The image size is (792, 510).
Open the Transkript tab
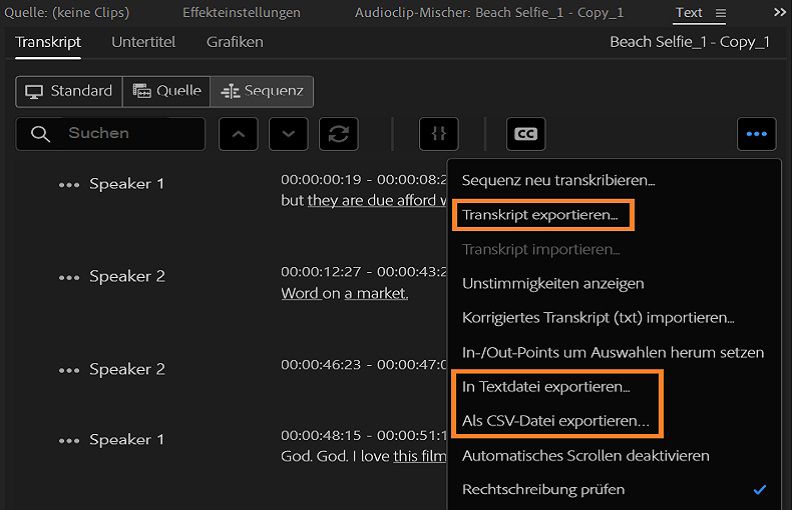pyautogui.click(x=48, y=42)
